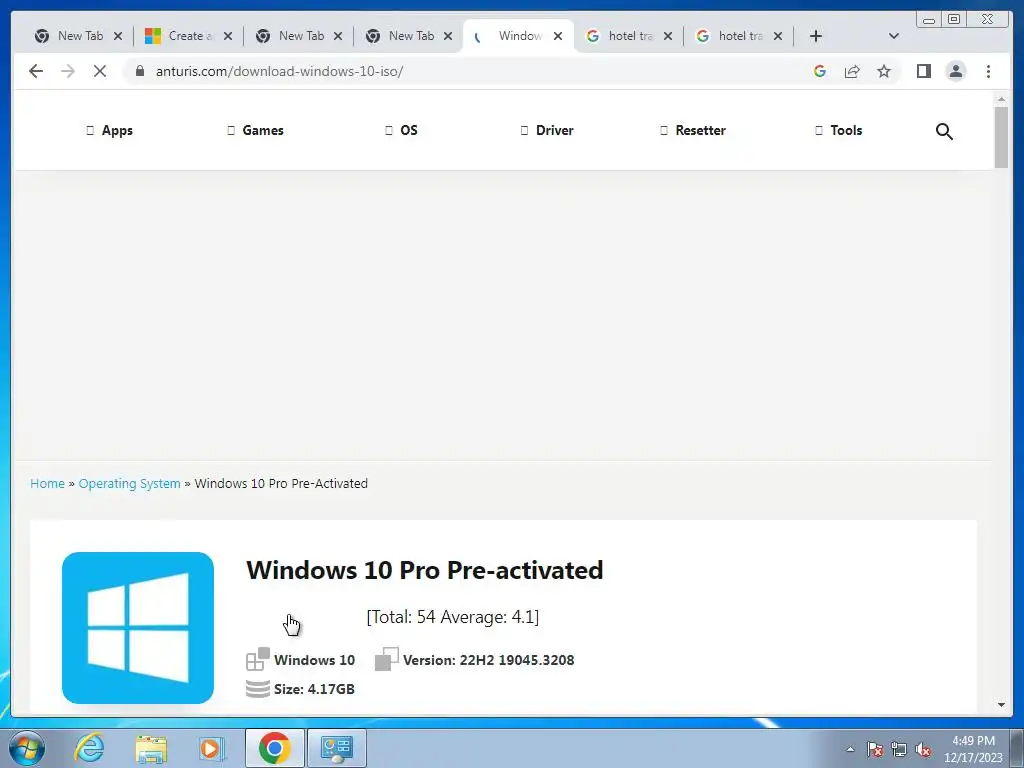Image resolution: width=1024 pixels, height=768 pixels.
Task: Click the site lock icon
Action: (140, 71)
